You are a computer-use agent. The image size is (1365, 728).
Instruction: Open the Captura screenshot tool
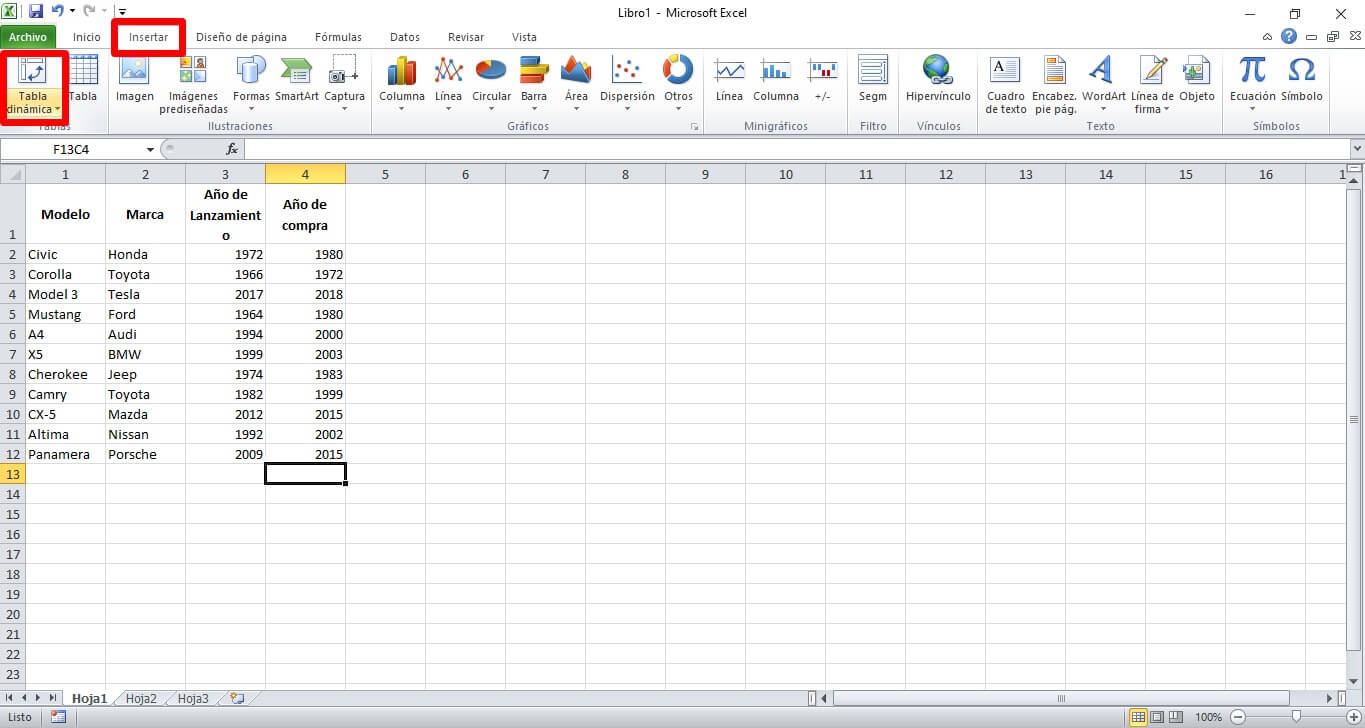(344, 85)
